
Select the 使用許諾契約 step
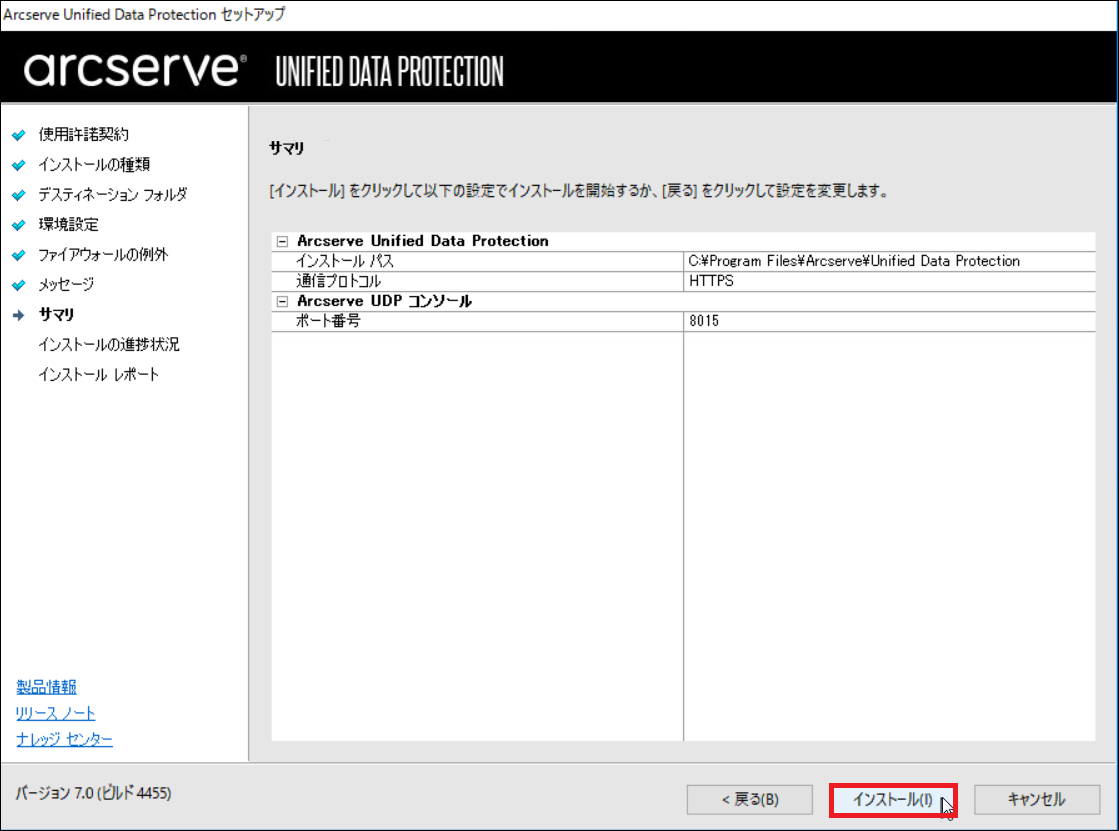83,134
